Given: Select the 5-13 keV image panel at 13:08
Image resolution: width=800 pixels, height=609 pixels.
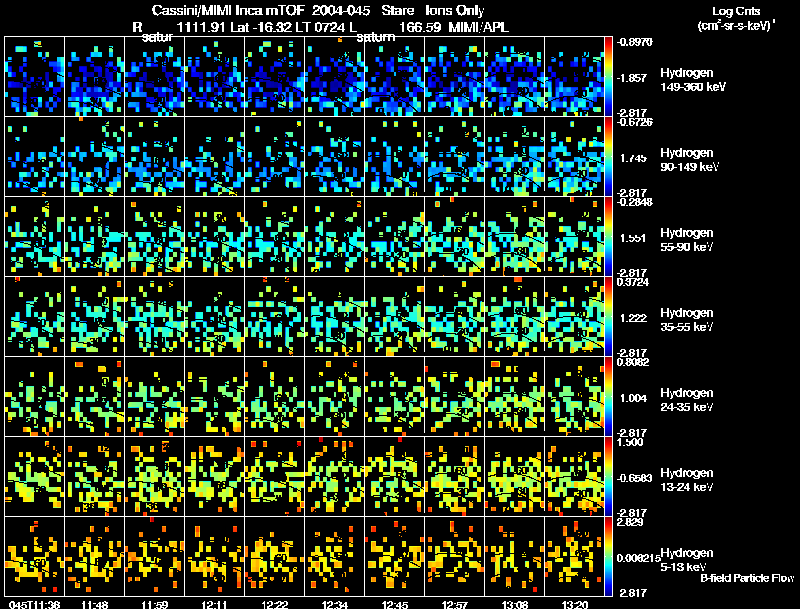Looking at the screenshot, I should point(514,556).
